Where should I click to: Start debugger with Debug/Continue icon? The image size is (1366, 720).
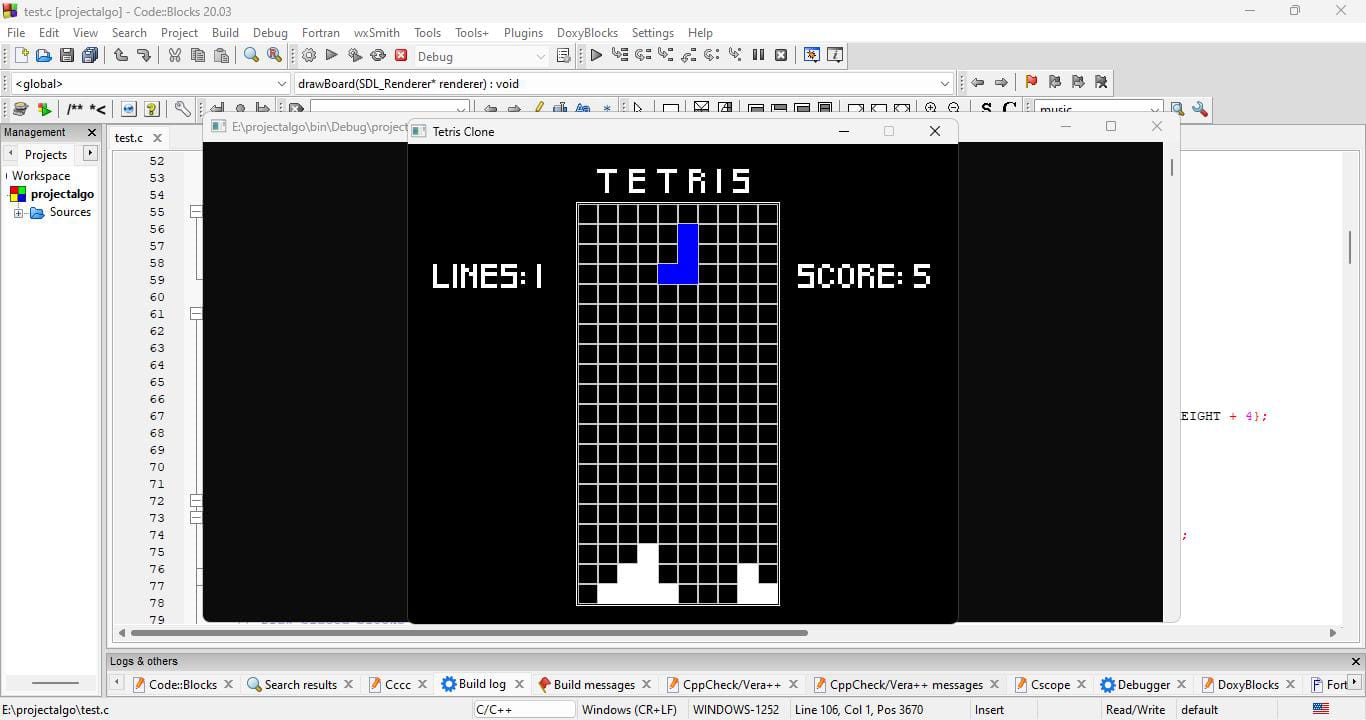(x=596, y=56)
